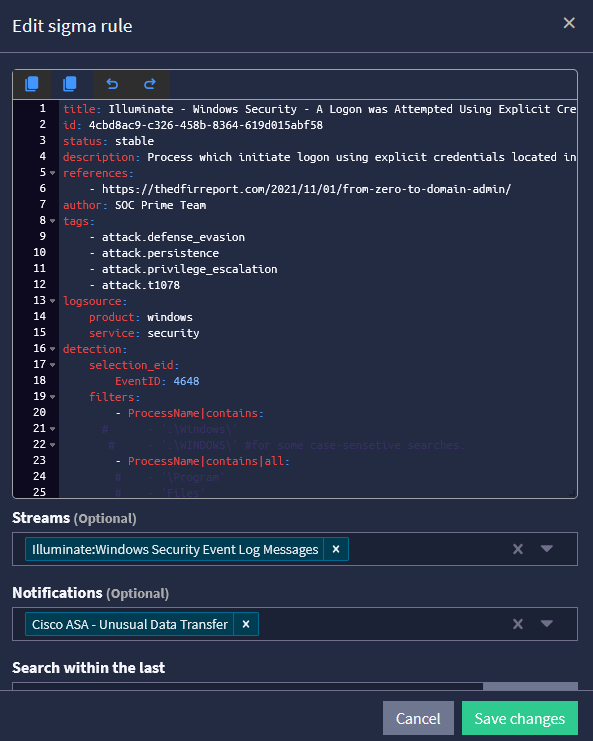This screenshot has width=593, height=741.
Task: Fold the filters section at line 19
Action: (x=52, y=397)
